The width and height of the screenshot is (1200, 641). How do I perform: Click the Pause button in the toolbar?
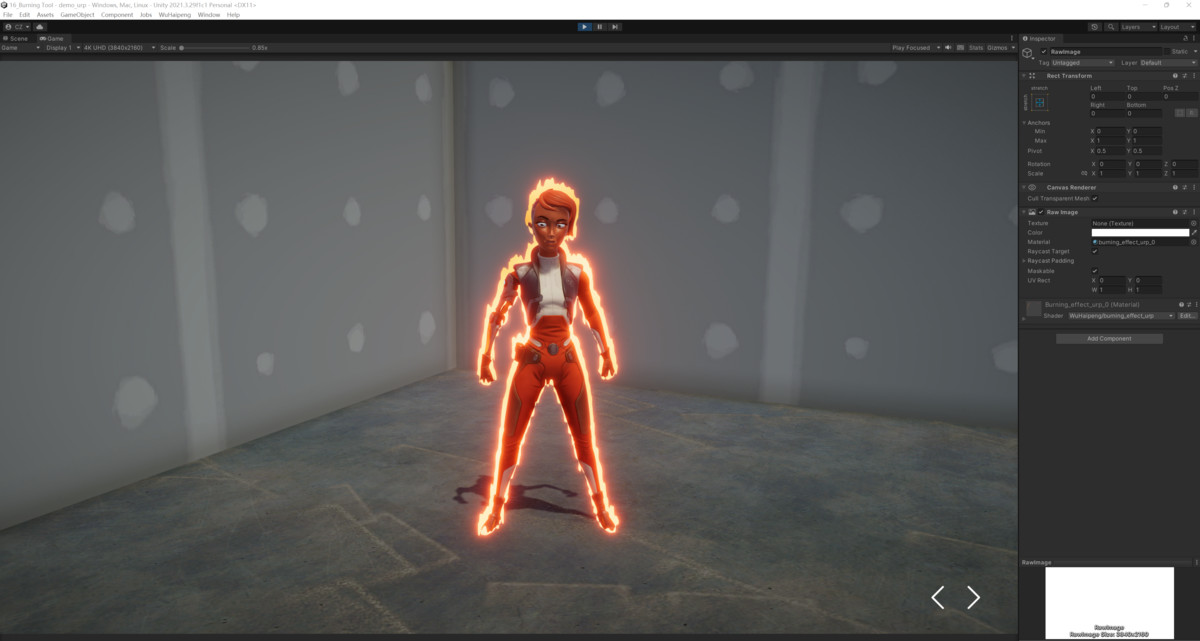[600, 27]
